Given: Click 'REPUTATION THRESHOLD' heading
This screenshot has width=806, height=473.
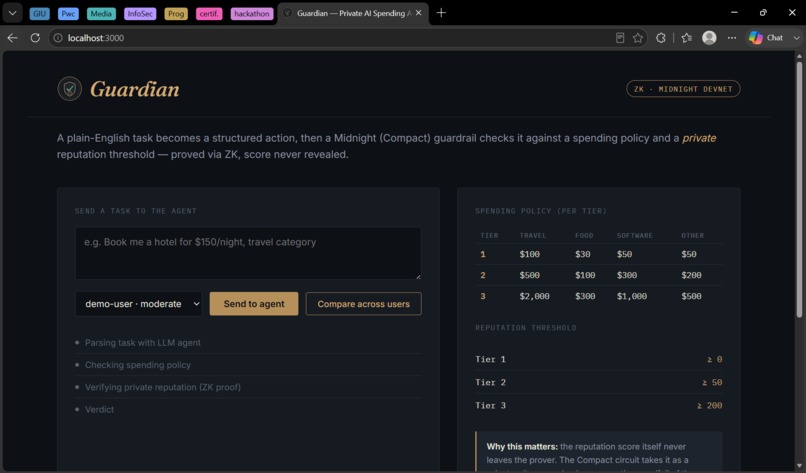Looking at the screenshot, I should tap(525, 328).
